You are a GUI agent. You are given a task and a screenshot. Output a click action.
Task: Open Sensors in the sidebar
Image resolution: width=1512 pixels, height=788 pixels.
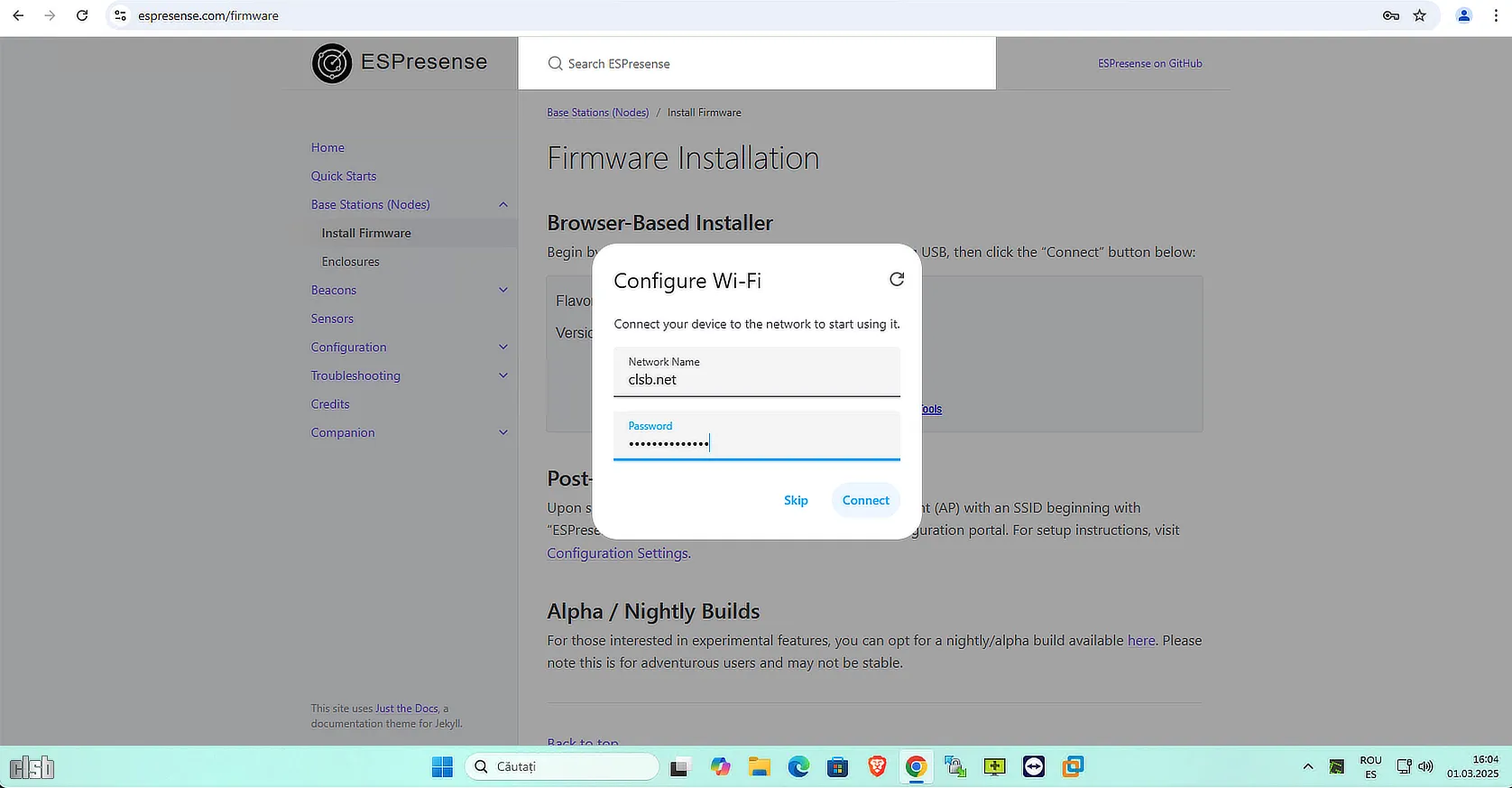332,319
